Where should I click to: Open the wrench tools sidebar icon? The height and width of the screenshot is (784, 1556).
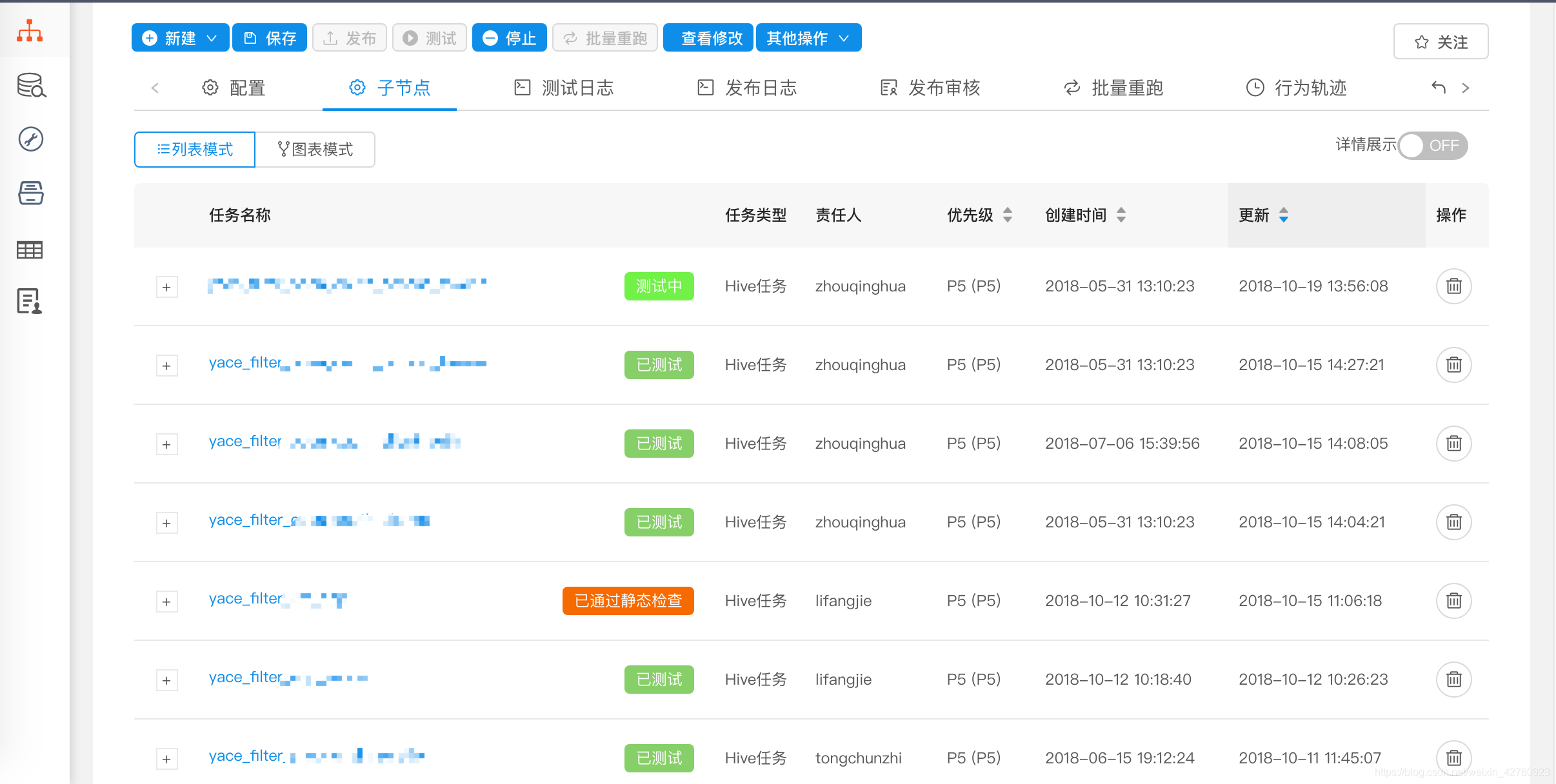pyautogui.click(x=30, y=139)
